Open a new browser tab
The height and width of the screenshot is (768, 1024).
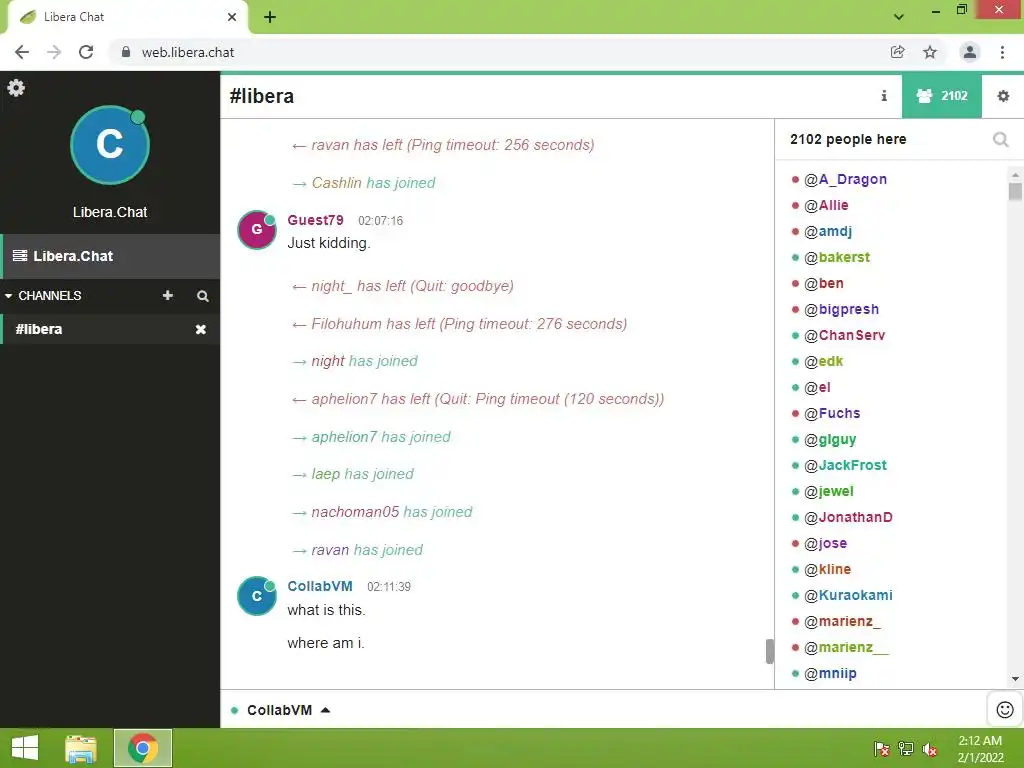click(x=270, y=17)
